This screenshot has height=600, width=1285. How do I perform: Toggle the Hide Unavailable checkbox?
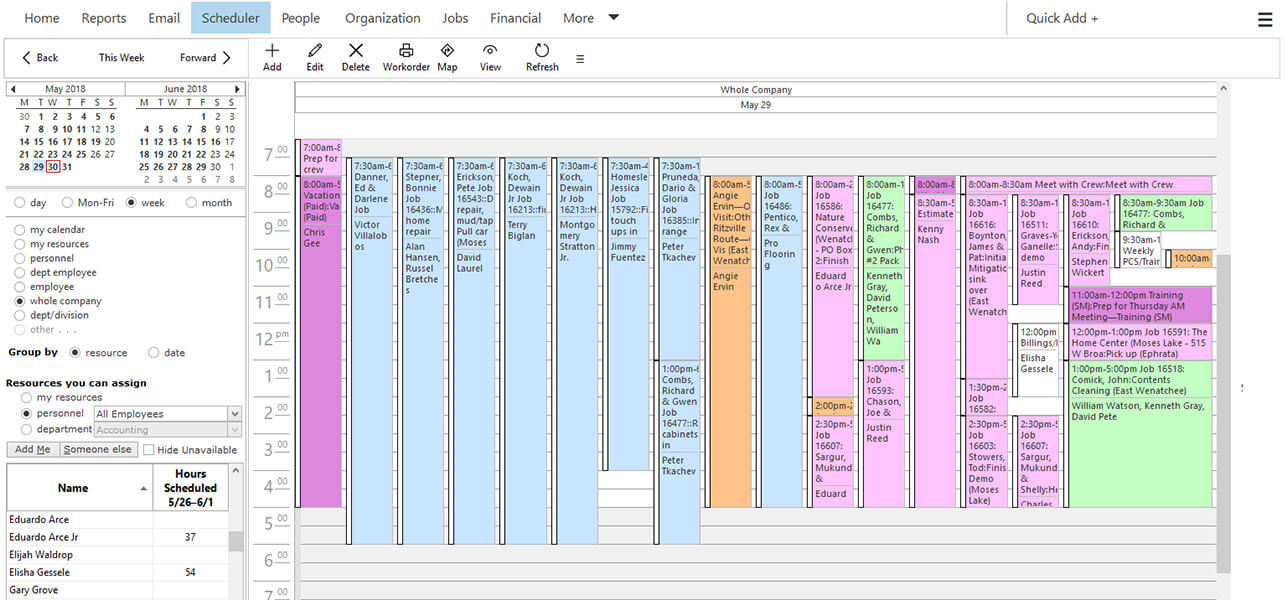point(149,450)
